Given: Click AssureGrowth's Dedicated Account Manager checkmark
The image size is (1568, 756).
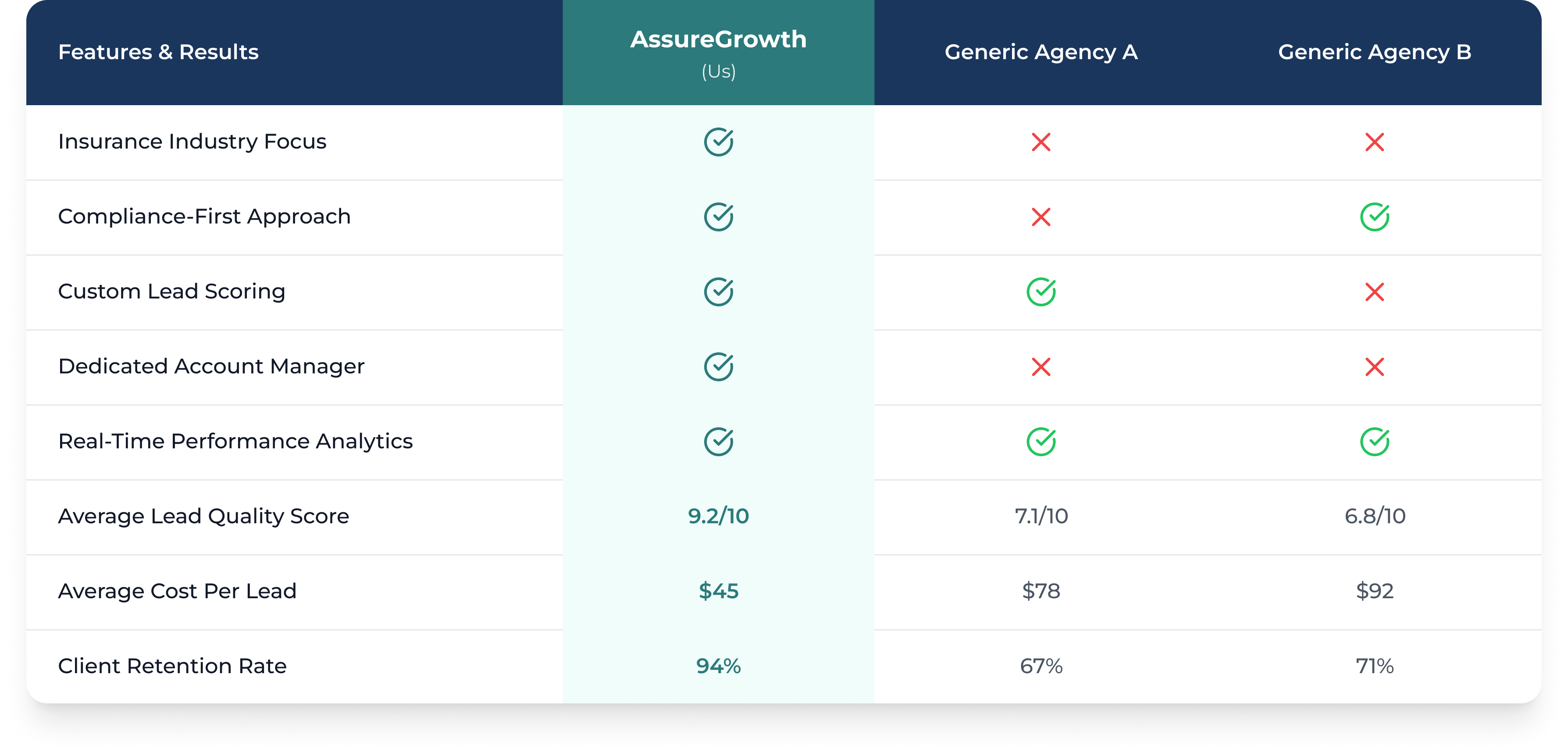Looking at the screenshot, I should pyautogui.click(x=718, y=367).
